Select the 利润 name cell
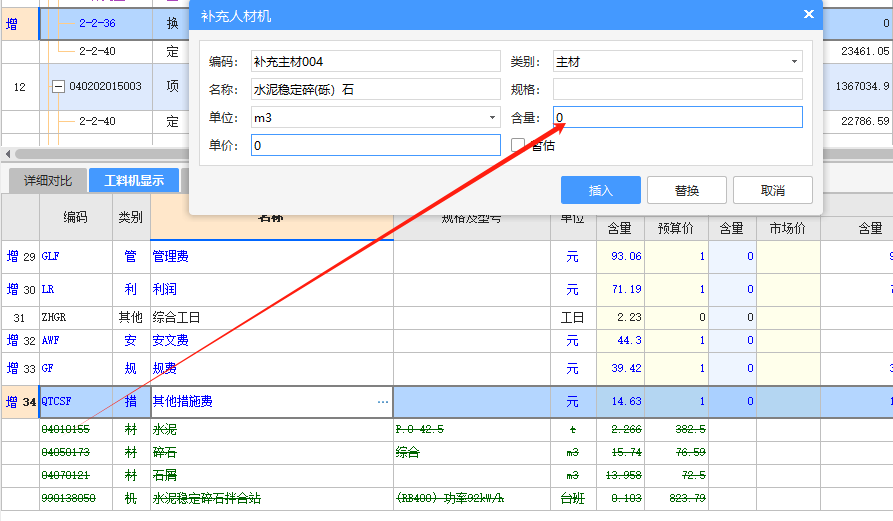893x521 pixels. 272,290
